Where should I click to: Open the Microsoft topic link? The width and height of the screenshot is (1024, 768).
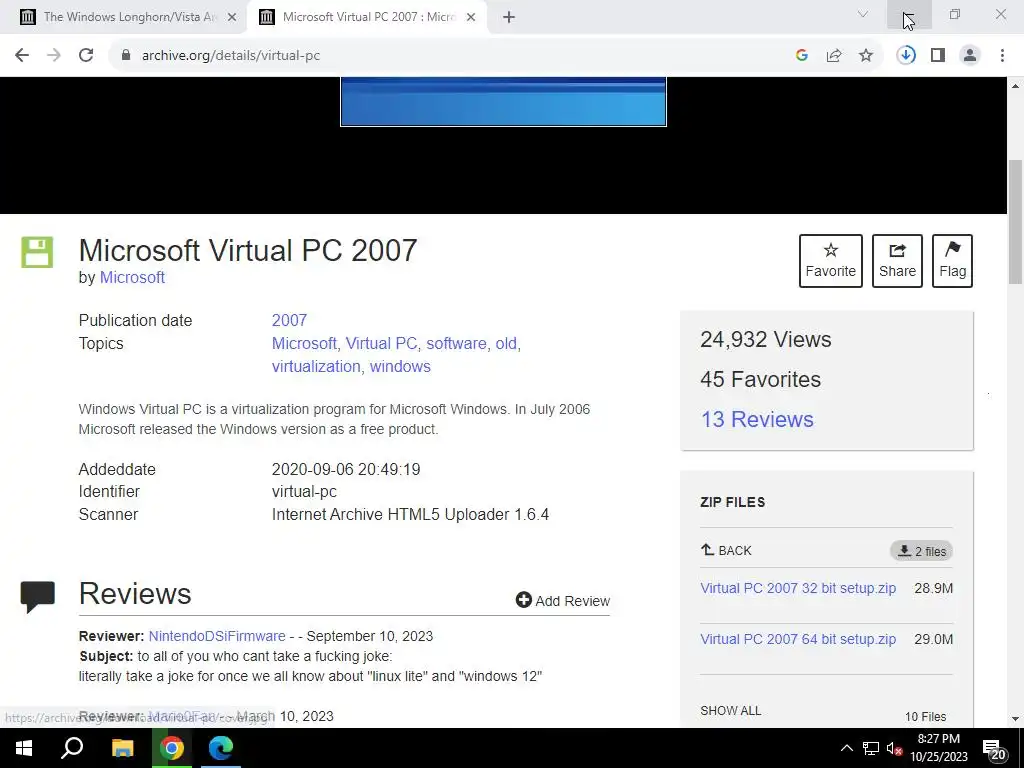(304, 344)
